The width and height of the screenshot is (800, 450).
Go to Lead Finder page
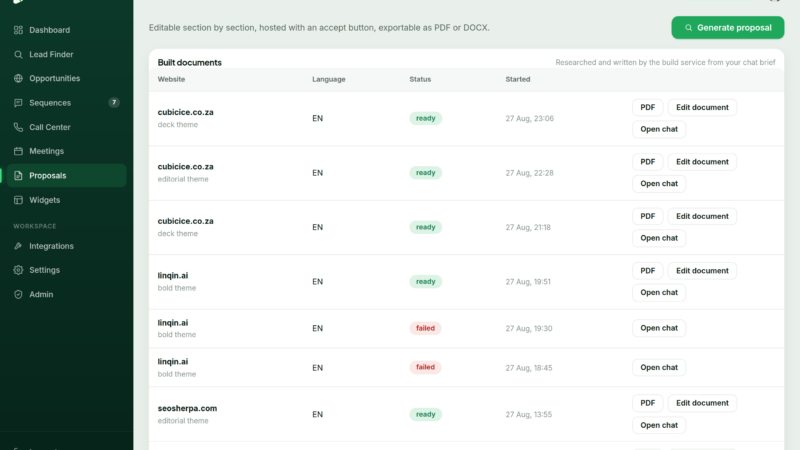point(66,55)
